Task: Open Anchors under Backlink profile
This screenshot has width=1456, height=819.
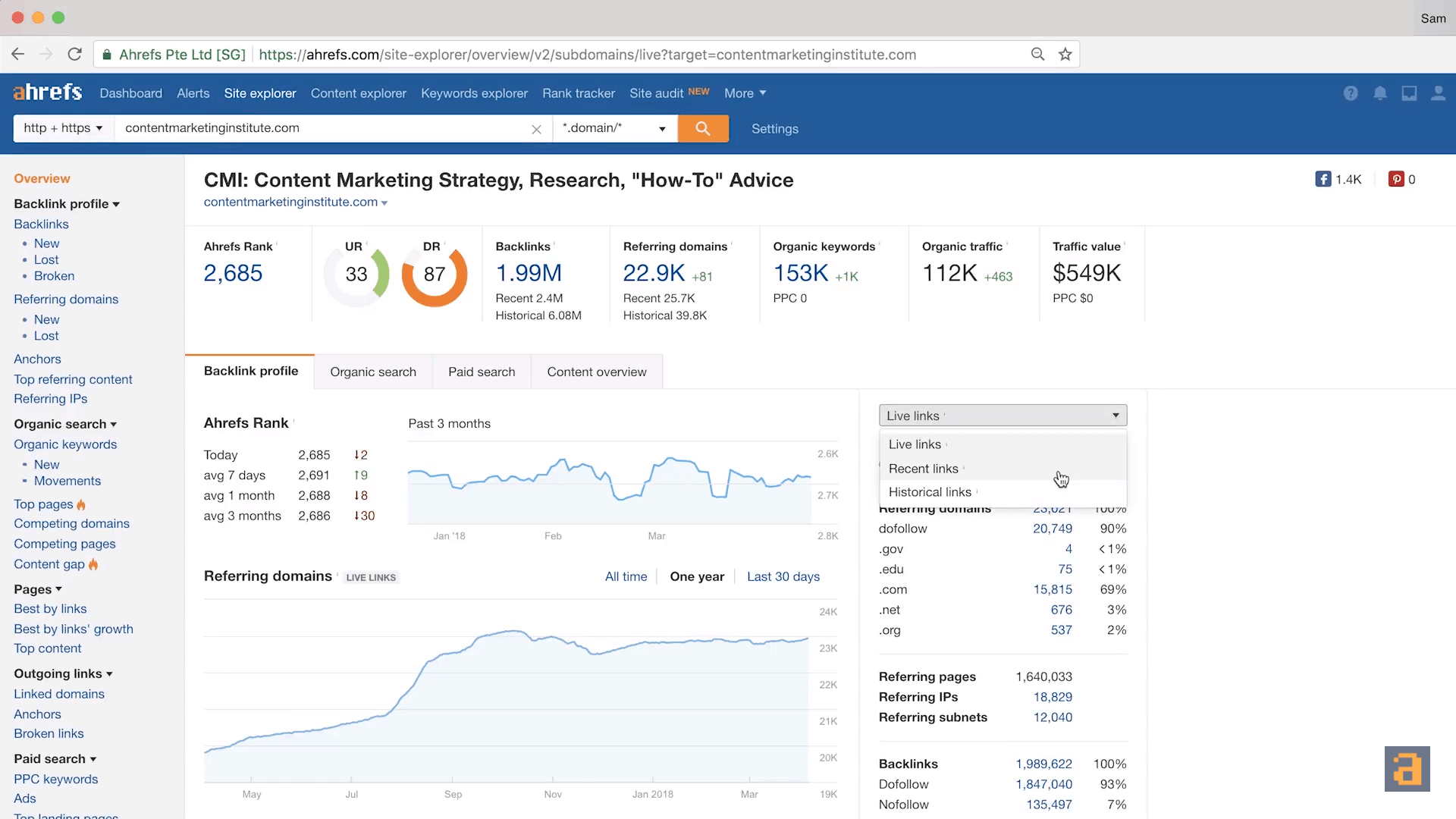Action: coord(37,359)
